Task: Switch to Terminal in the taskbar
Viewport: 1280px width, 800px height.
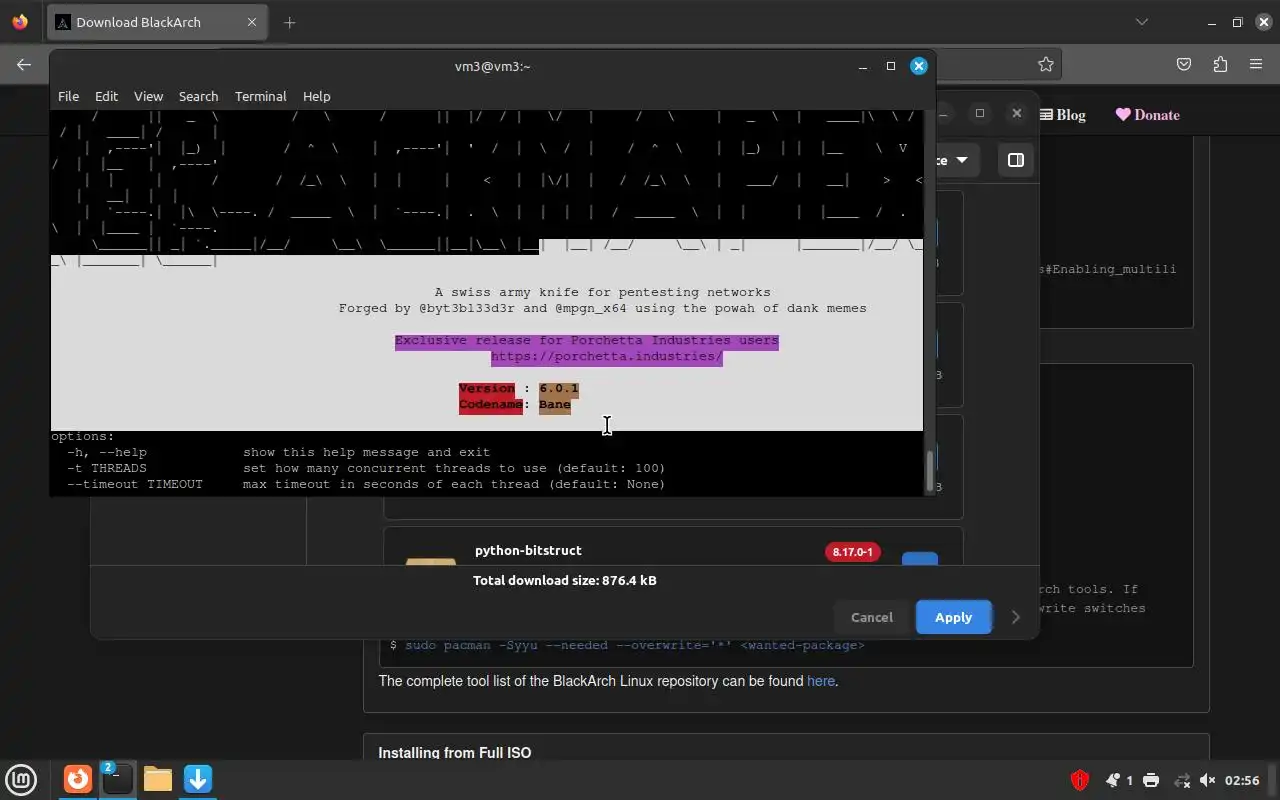Action: point(117,779)
